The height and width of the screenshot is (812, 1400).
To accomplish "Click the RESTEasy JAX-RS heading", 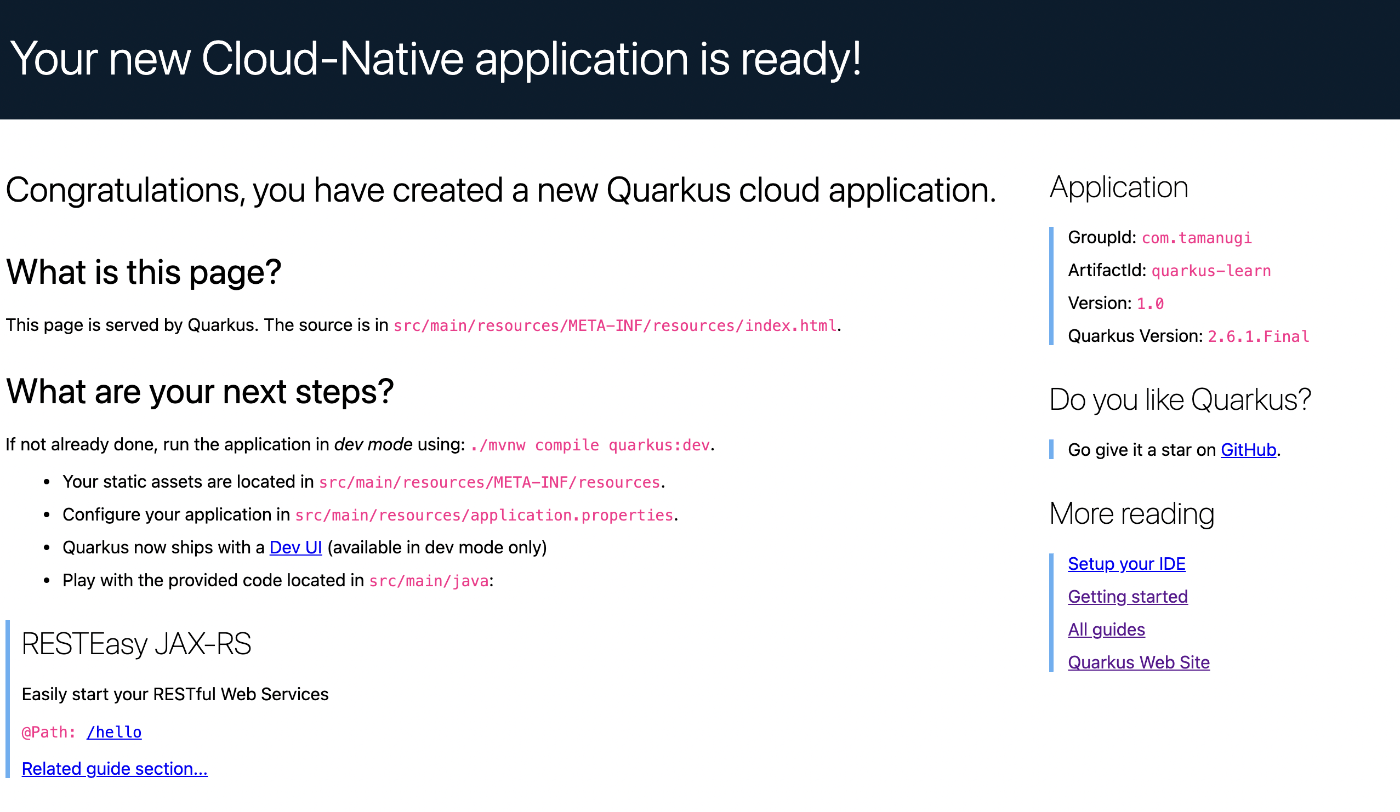I will coord(136,644).
